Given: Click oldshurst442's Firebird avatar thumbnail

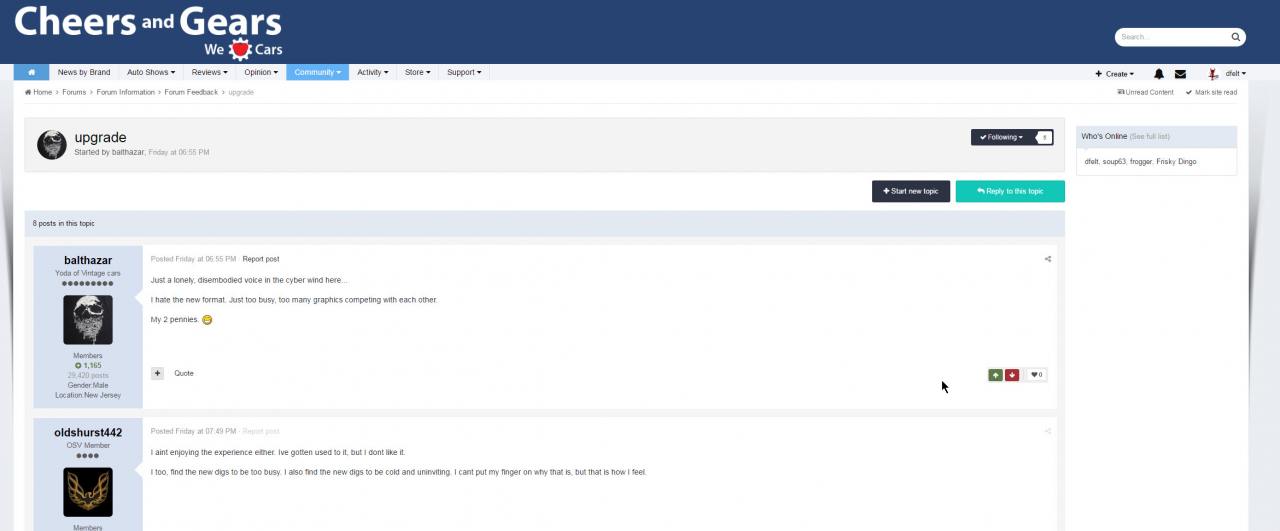Looking at the screenshot, I should tap(88, 492).
